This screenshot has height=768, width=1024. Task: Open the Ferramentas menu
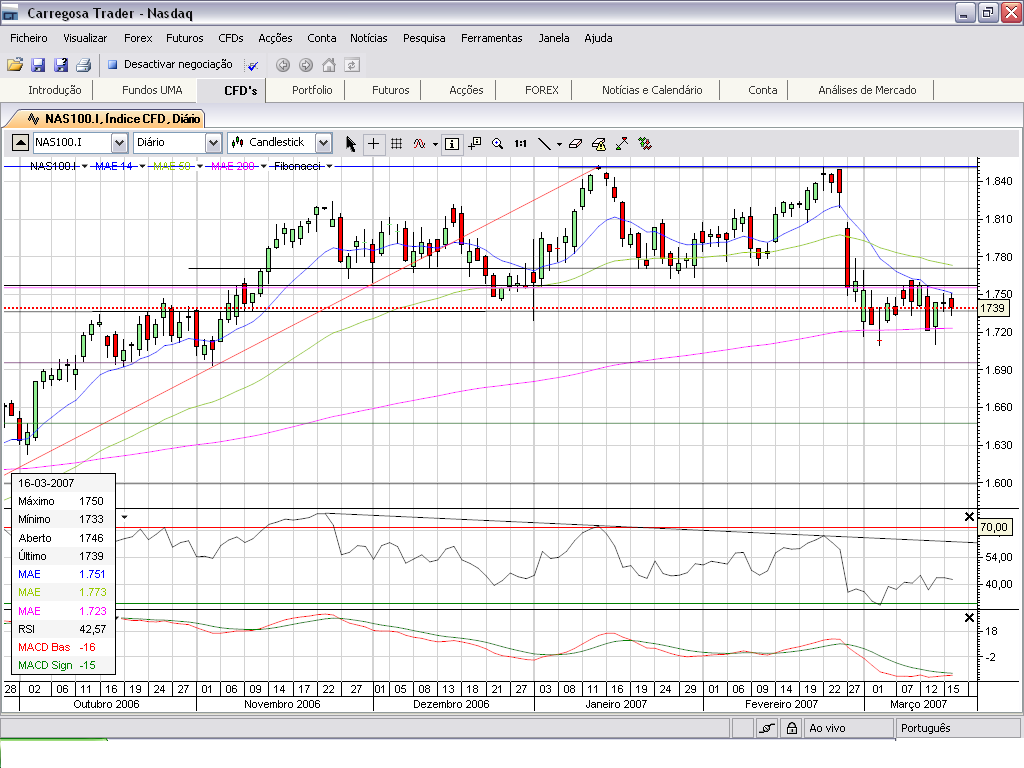(x=492, y=38)
